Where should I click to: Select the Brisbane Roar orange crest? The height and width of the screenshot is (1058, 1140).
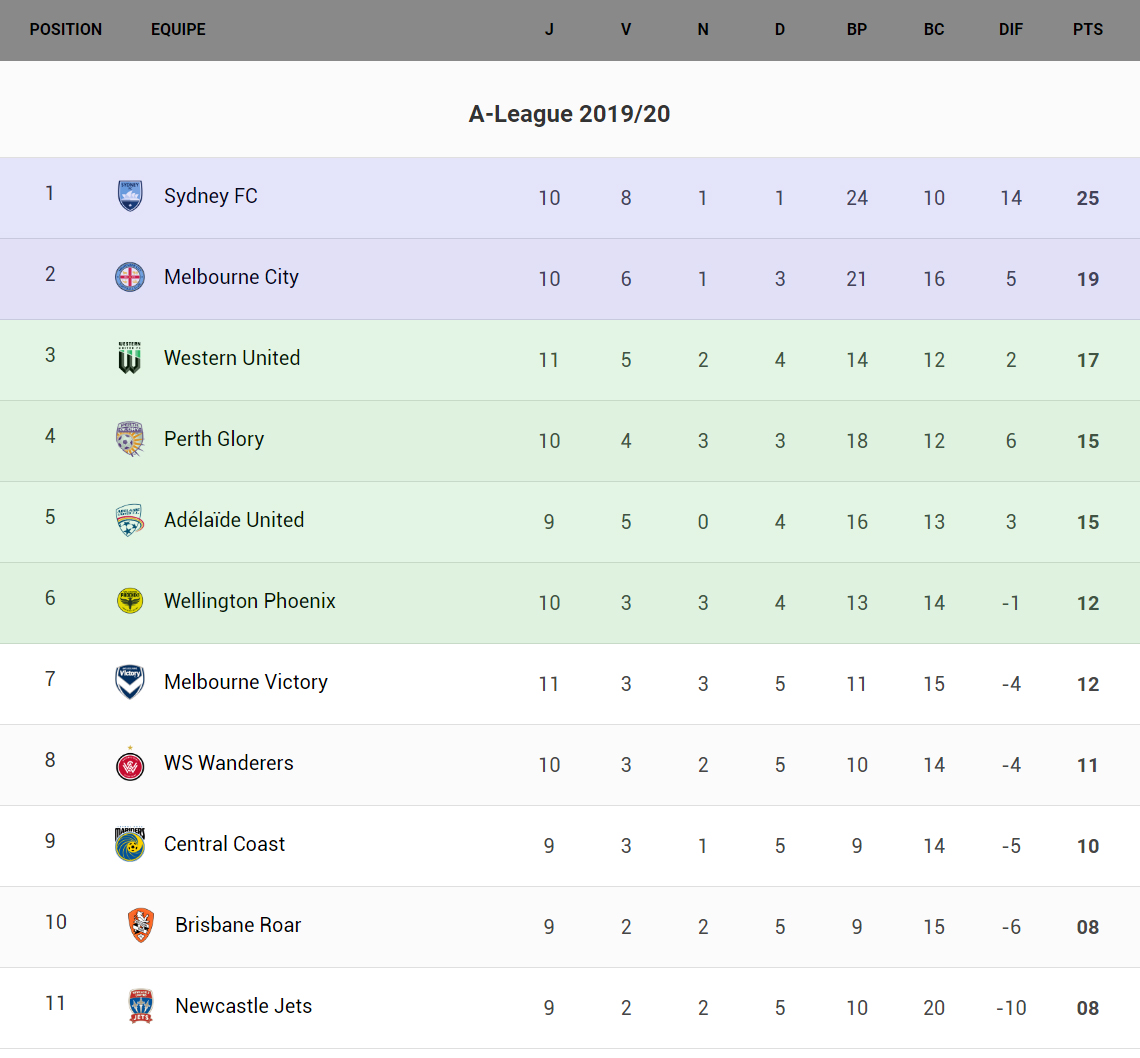(x=141, y=925)
